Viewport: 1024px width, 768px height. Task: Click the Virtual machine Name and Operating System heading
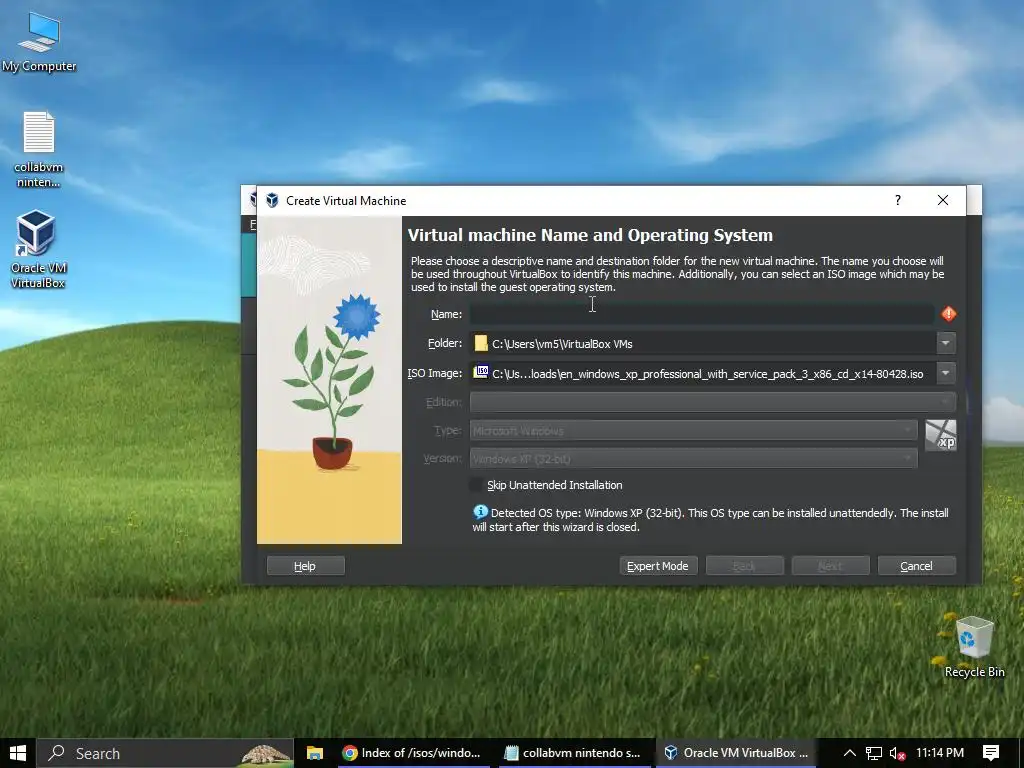(x=590, y=235)
